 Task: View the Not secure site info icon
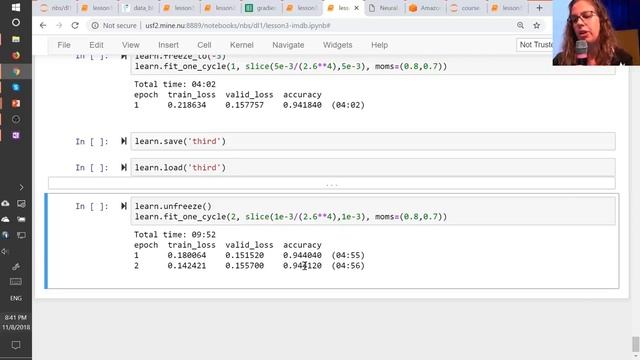95,25
